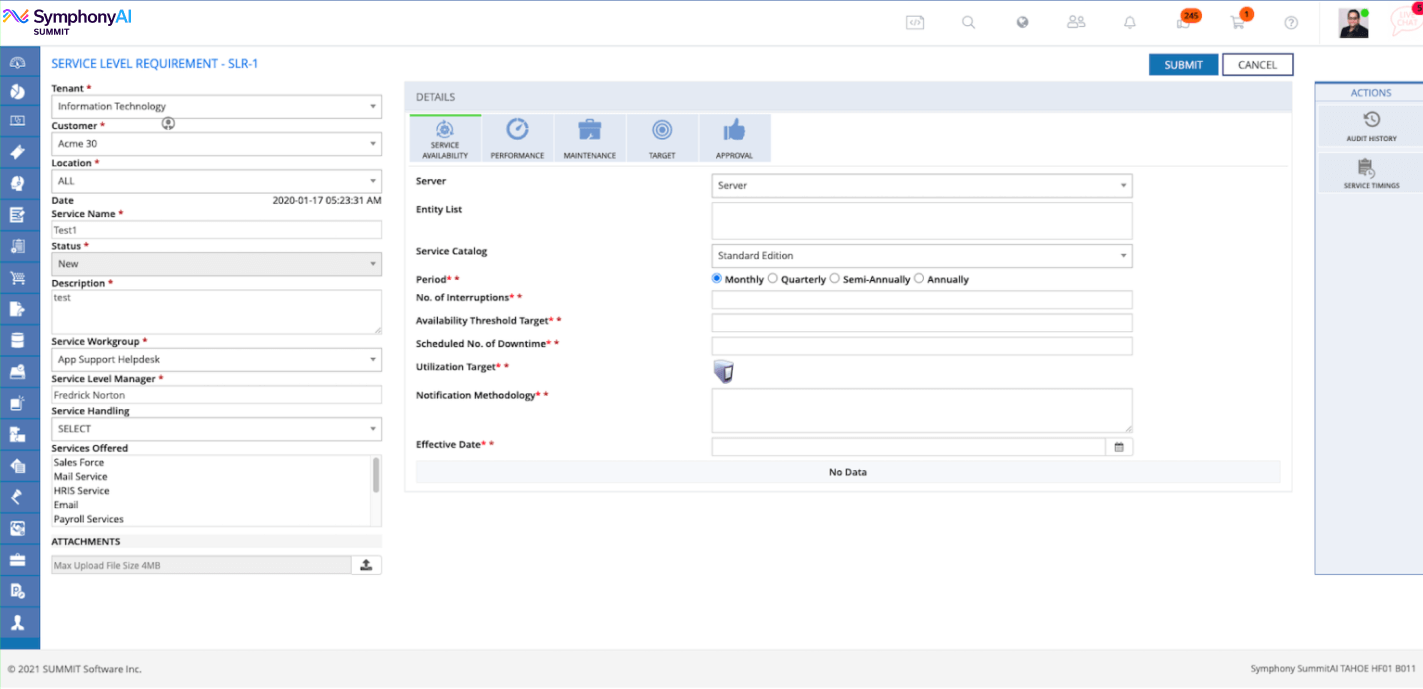Image resolution: width=1423 pixels, height=689 pixels.
Task: Open Service Timings in the Actions panel
Action: pos(1371,173)
